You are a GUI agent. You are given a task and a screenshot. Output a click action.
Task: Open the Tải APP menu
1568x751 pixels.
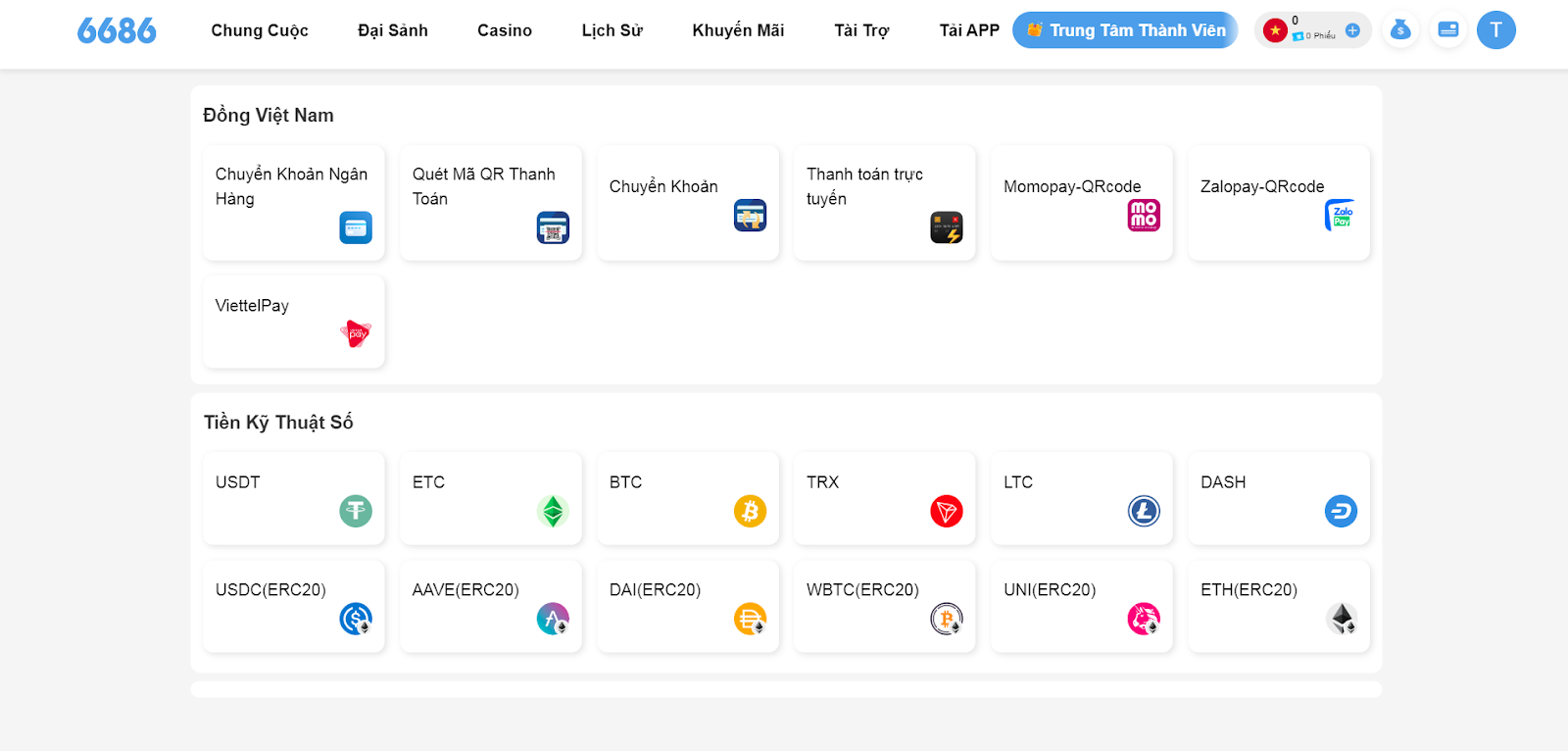(969, 30)
